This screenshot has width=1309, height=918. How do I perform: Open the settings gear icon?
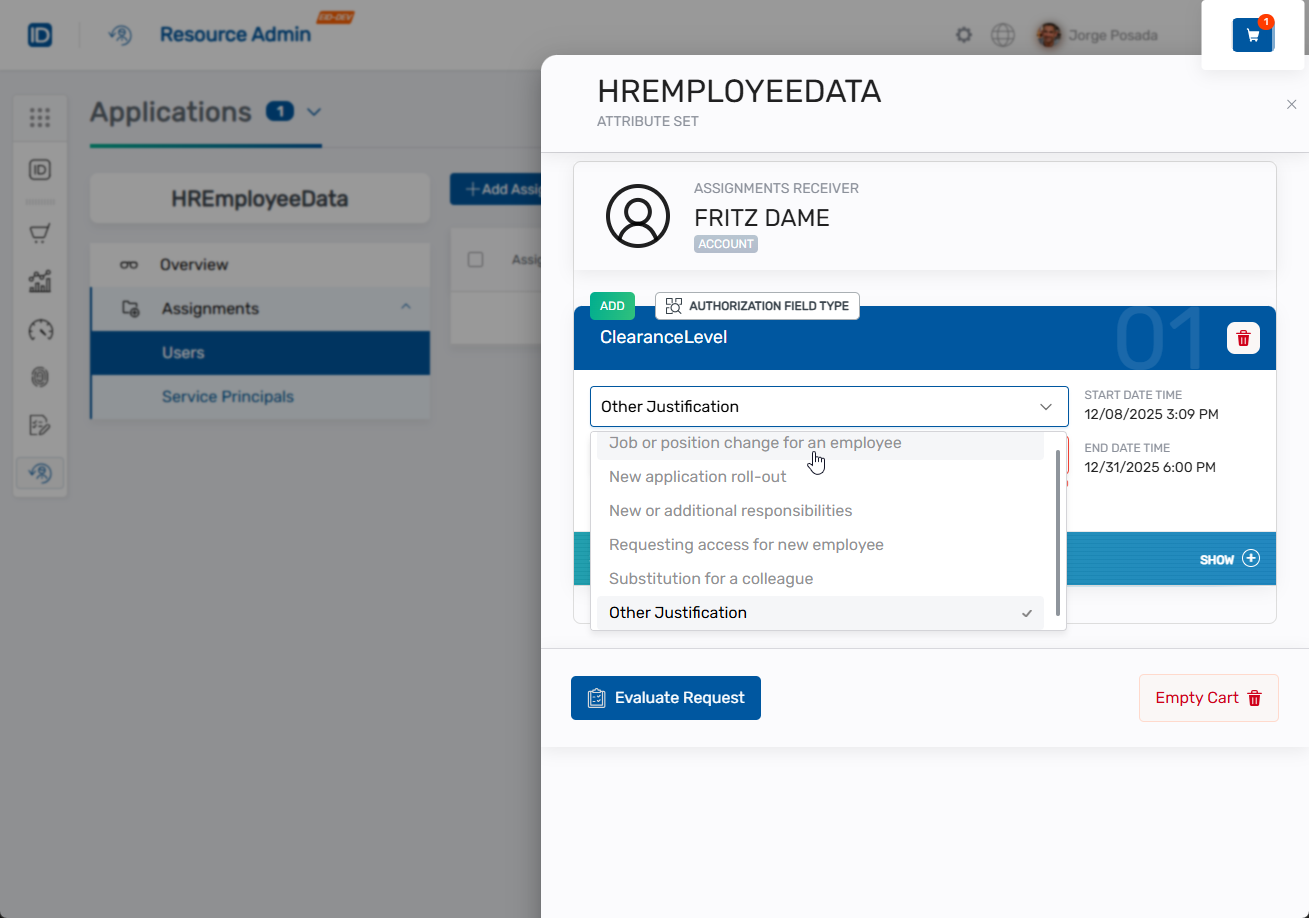(x=964, y=35)
